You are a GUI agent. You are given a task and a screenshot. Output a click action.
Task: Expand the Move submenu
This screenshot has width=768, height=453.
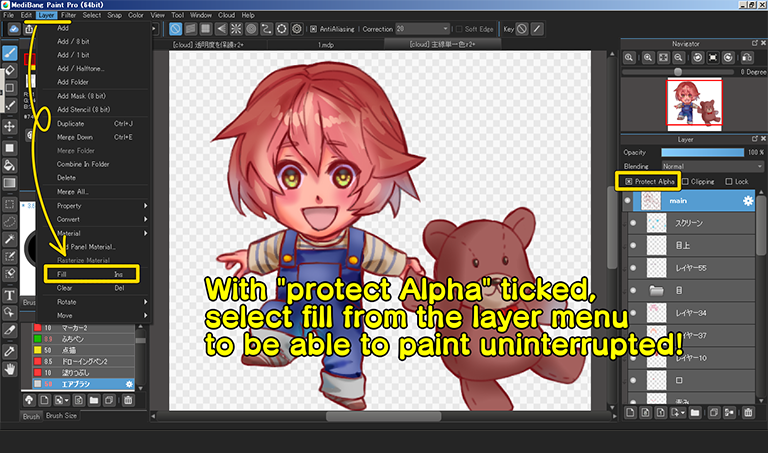coord(96,315)
